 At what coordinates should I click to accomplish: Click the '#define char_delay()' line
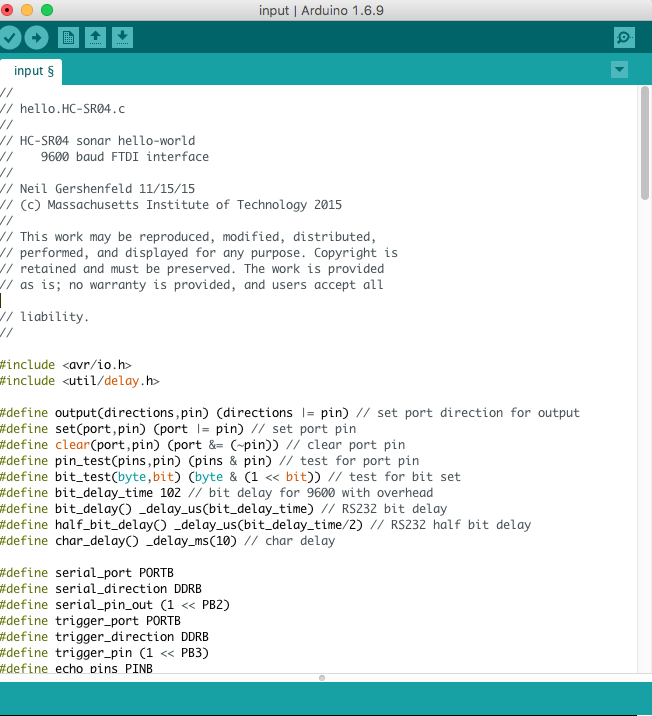(168, 541)
